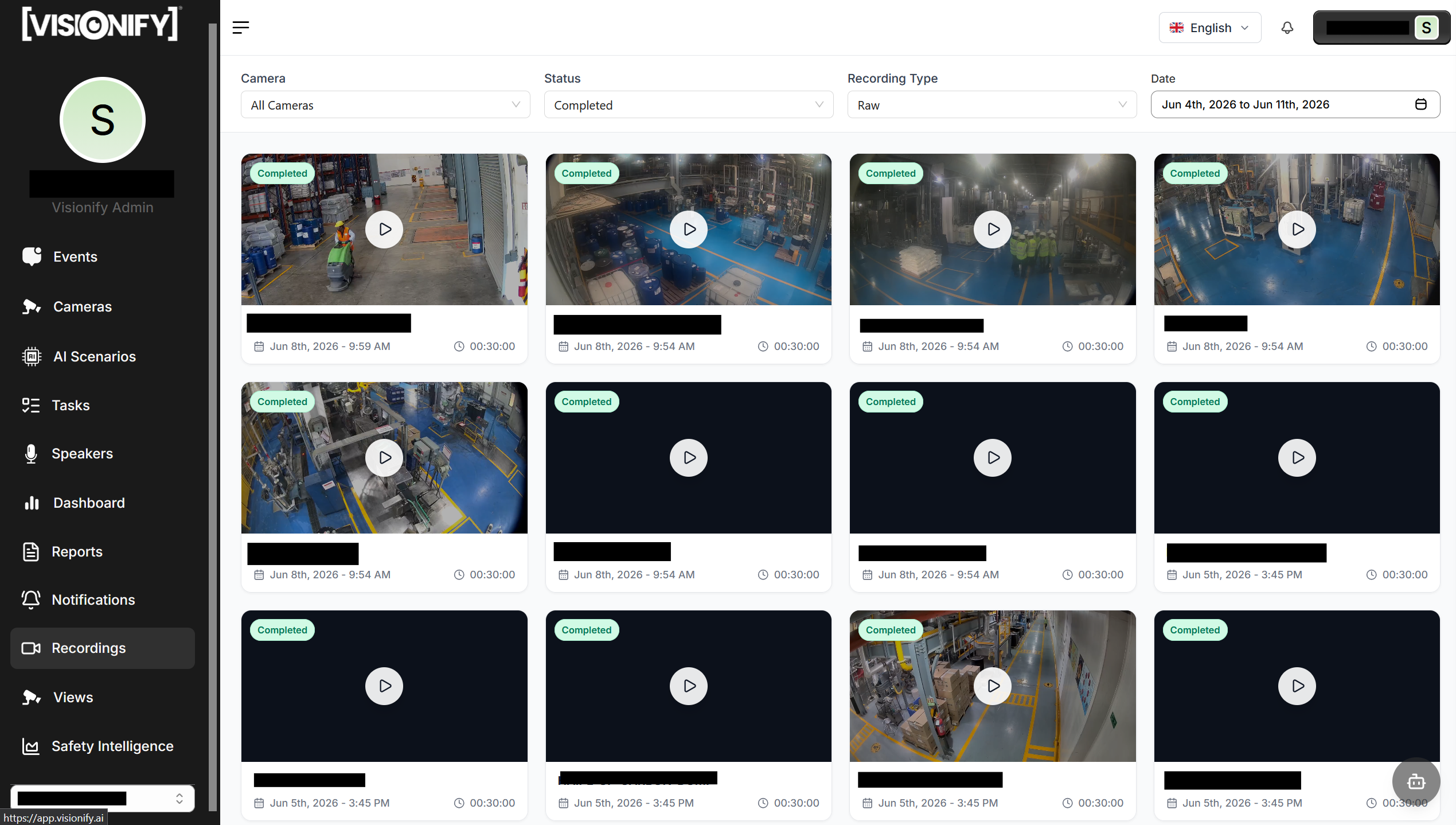Open the notifications bell in header
This screenshot has width=1456, height=825.
tap(1287, 28)
